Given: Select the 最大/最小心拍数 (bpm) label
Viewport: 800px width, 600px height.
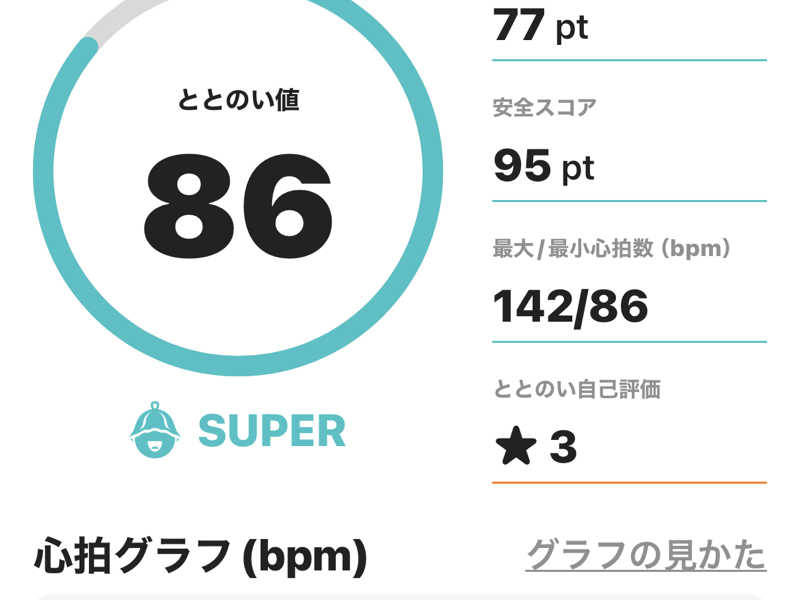Looking at the screenshot, I should click(x=612, y=248).
